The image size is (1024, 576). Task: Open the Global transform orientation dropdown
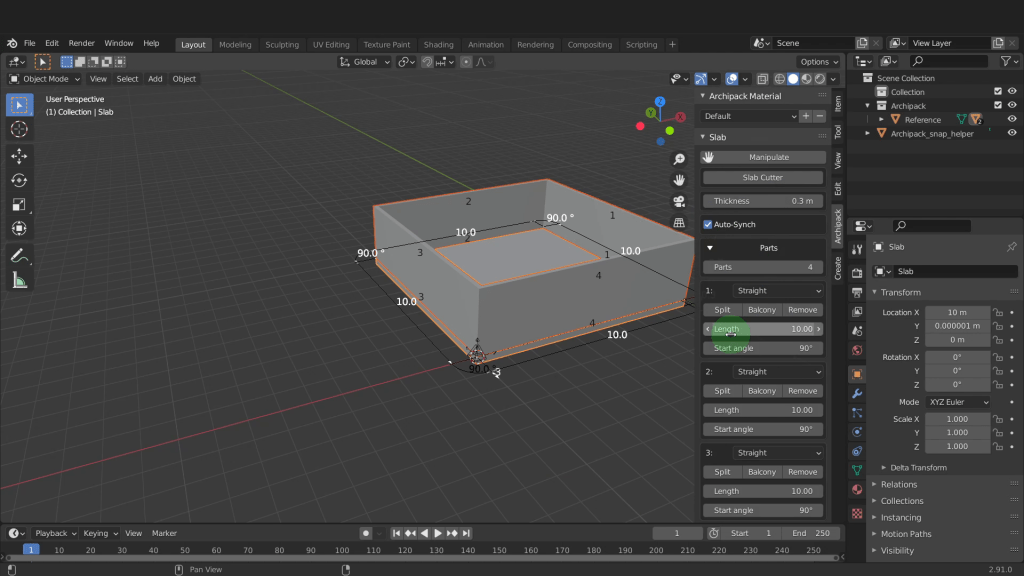coord(366,61)
